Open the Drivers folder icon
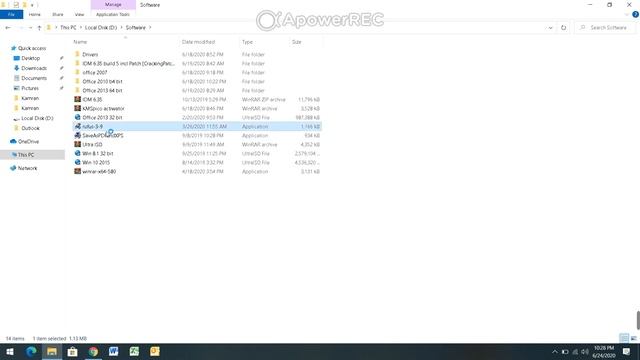640x360 pixels. click(x=77, y=54)
